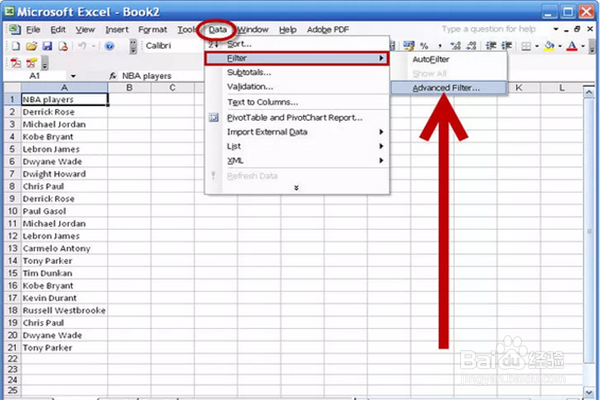
Task: Click the formula bar showing NBA players
Action: point(163,76)
